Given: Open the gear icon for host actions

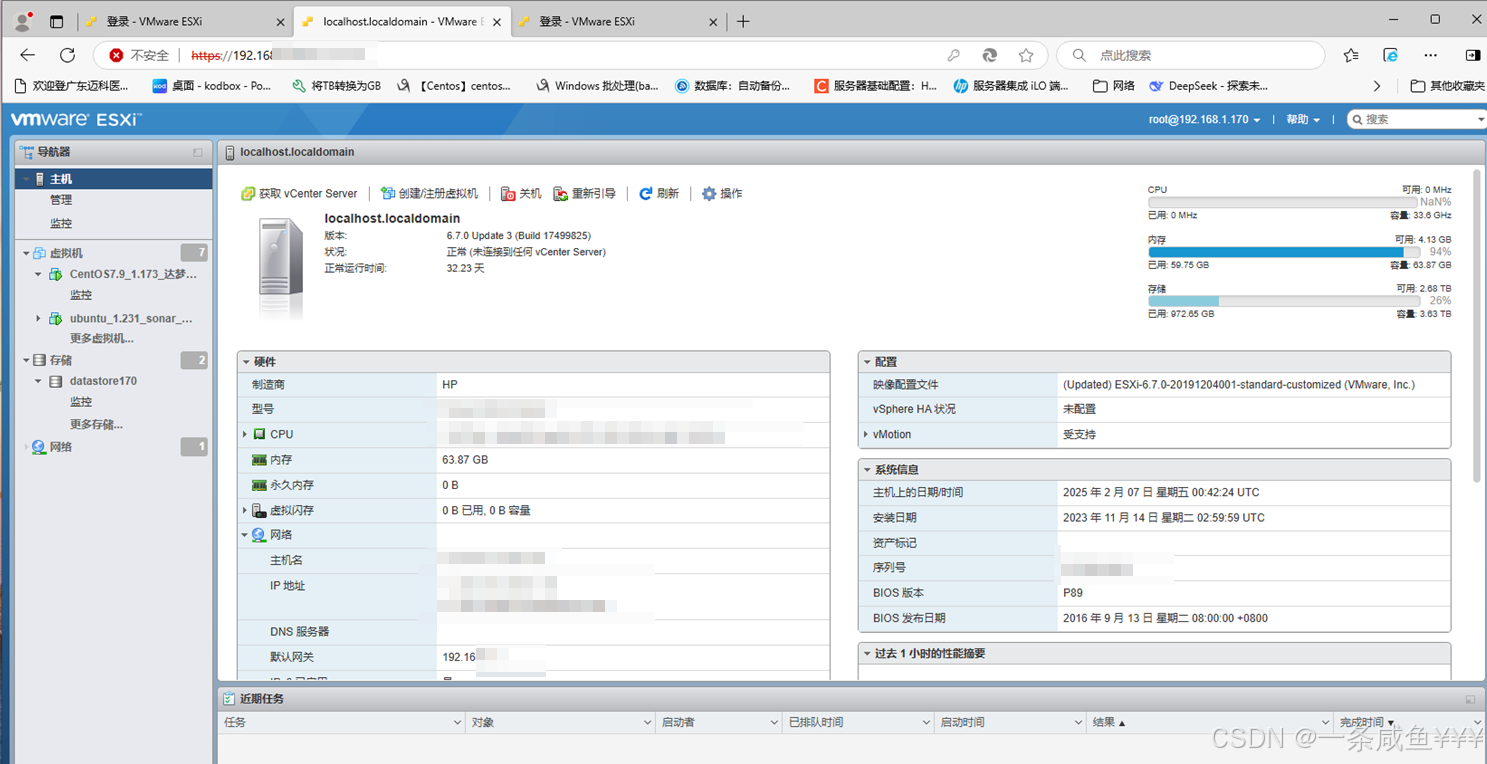Looking at the screenshot, I should 709,193.
